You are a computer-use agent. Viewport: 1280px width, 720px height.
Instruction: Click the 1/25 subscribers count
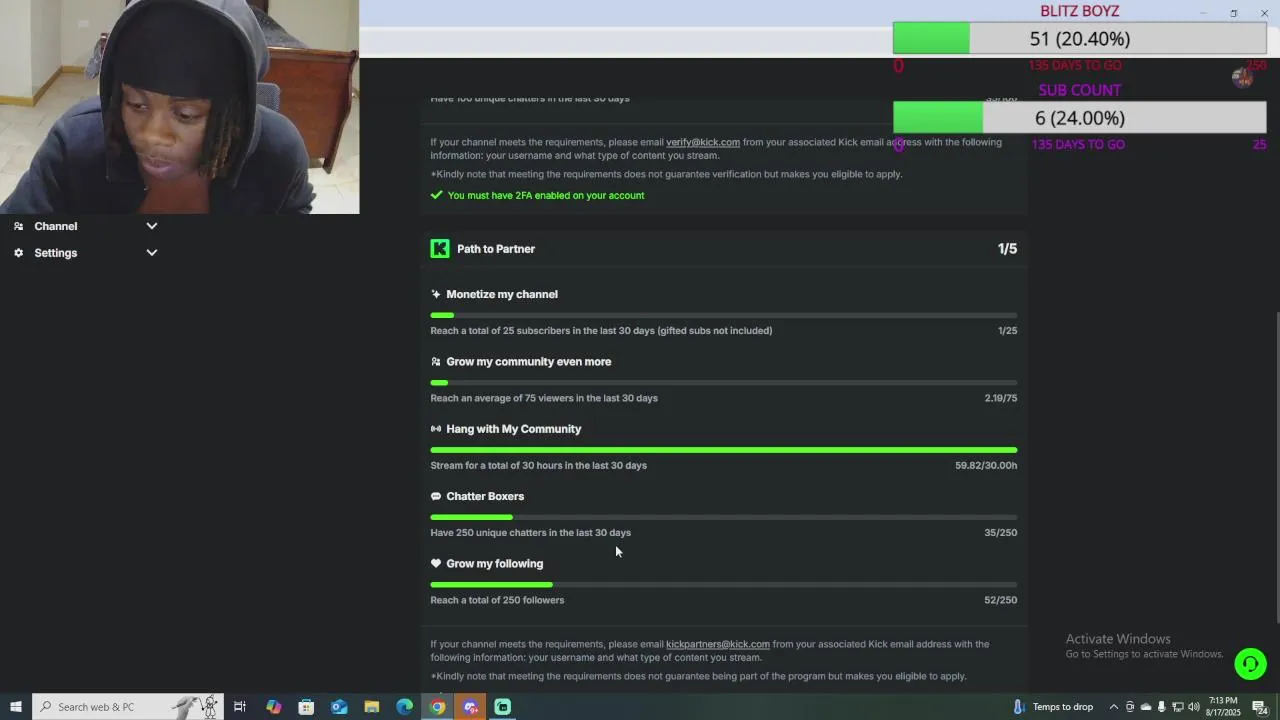[x=1007, y=331]
